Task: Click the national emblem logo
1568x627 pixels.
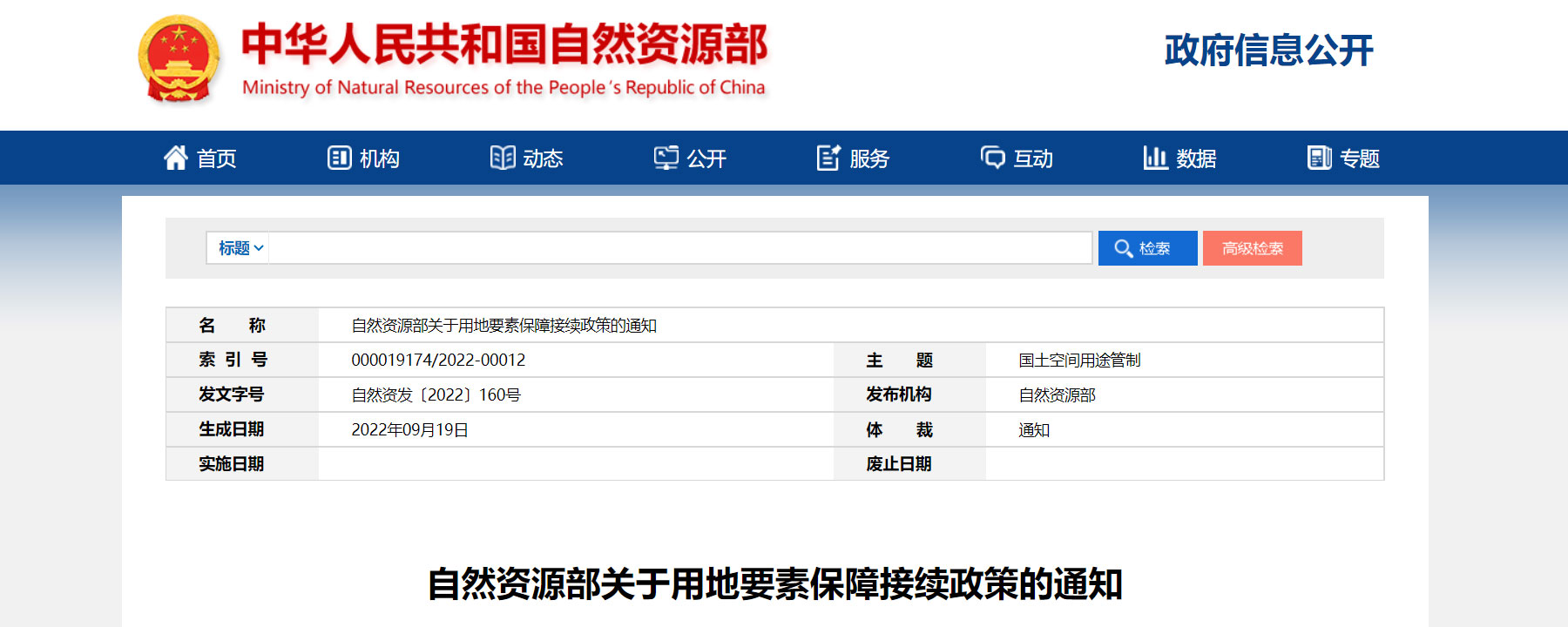Action: [179, 59]
